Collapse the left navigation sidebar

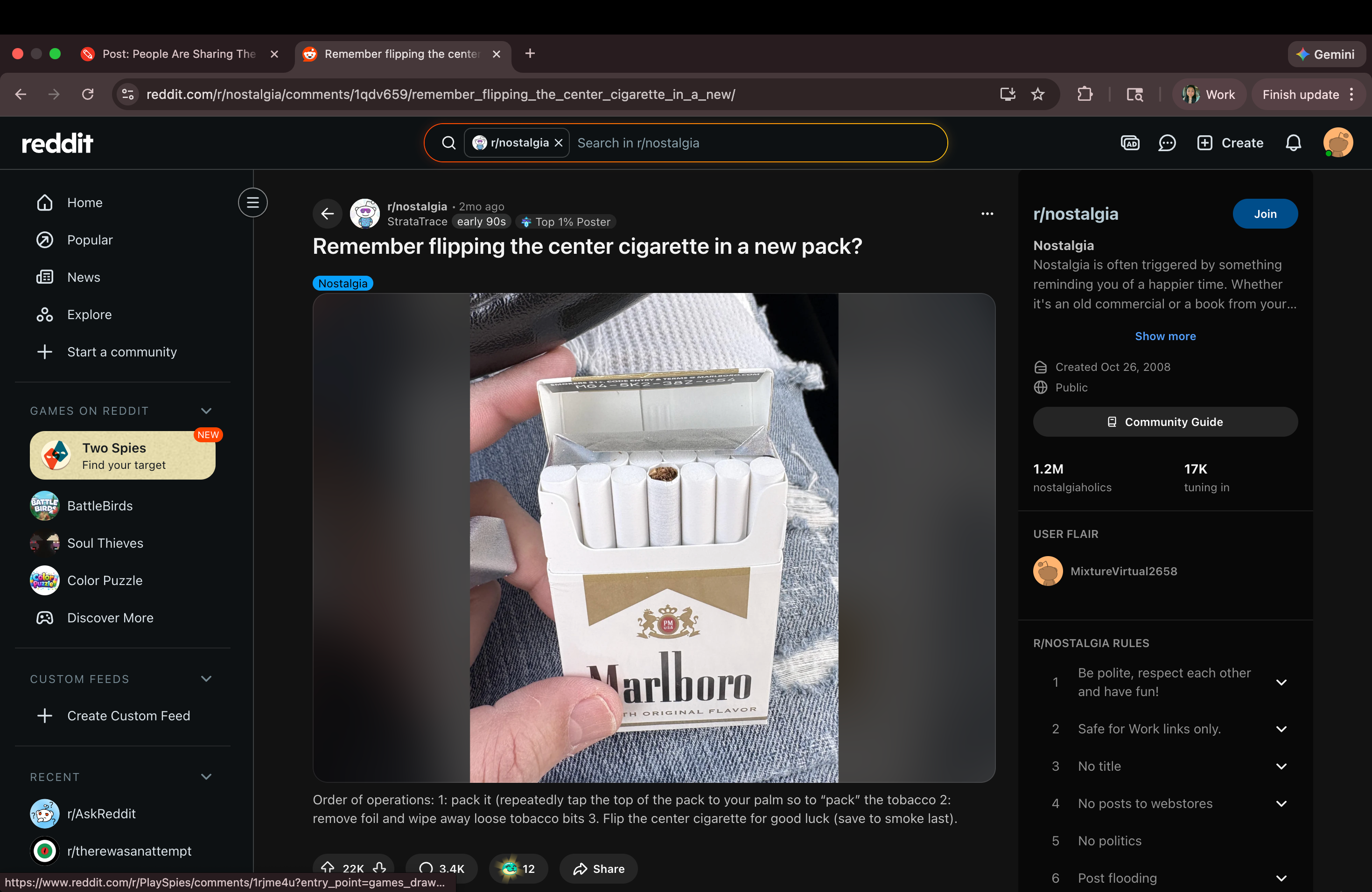pos(252,203)
